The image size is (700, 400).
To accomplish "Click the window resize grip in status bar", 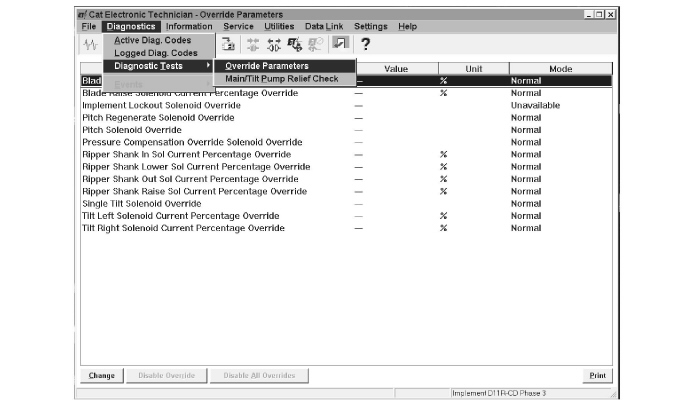I will [614, 394].
